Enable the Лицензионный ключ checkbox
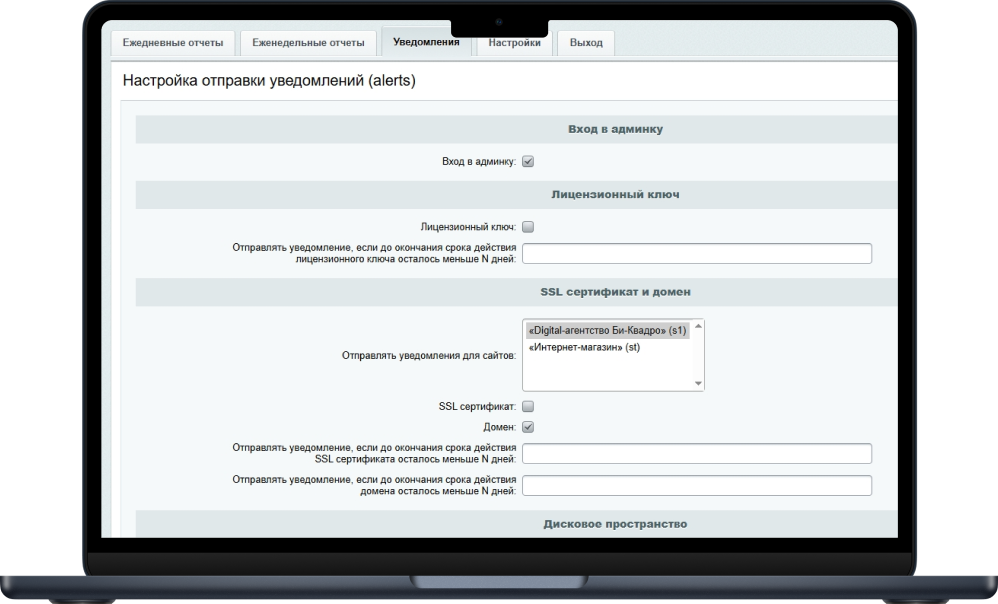The height and width of the screenshot is (604, 998). point(528,227)
